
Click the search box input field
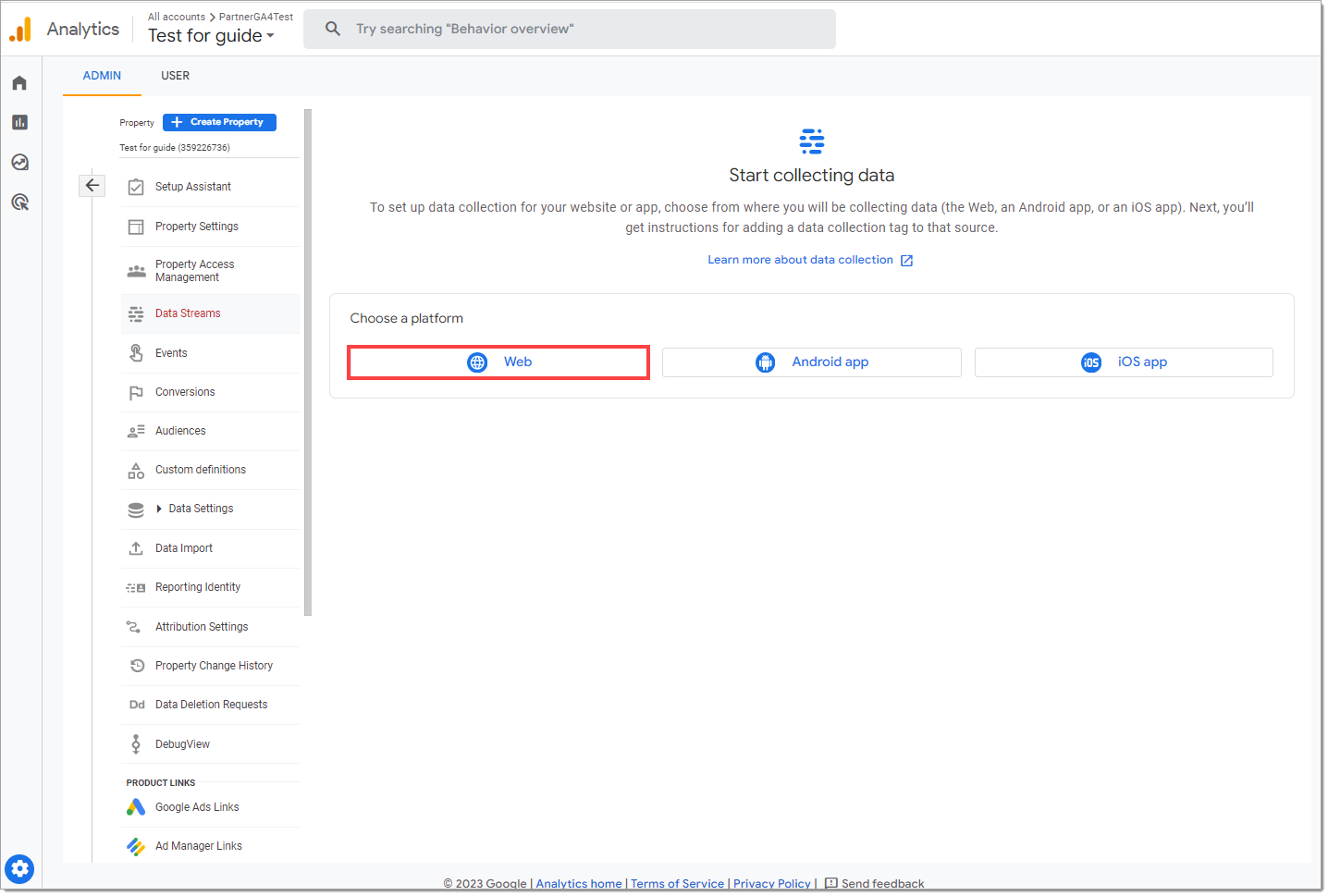[570, 29]
